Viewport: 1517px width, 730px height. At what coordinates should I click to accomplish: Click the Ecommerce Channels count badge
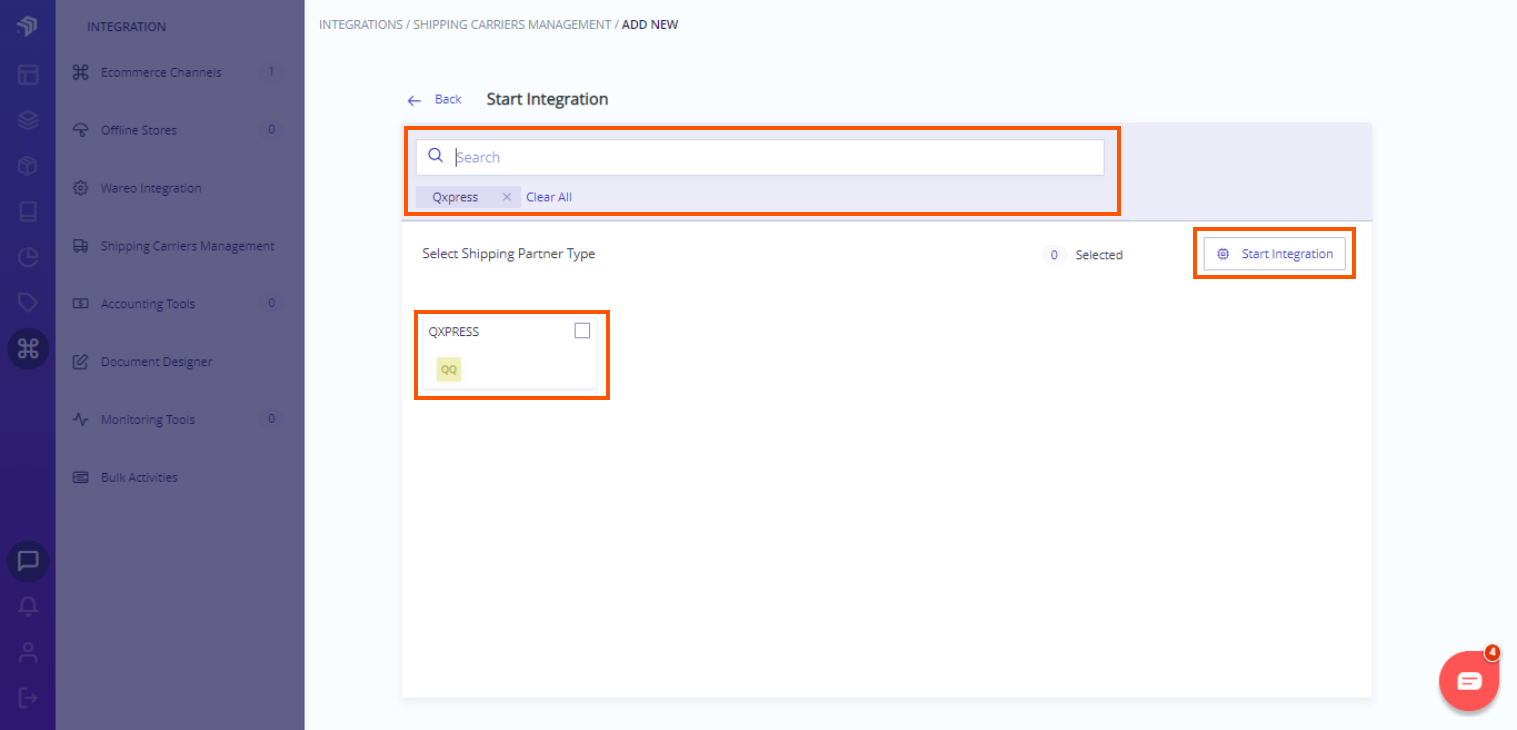pyautogui.click(x=271, y=72)
